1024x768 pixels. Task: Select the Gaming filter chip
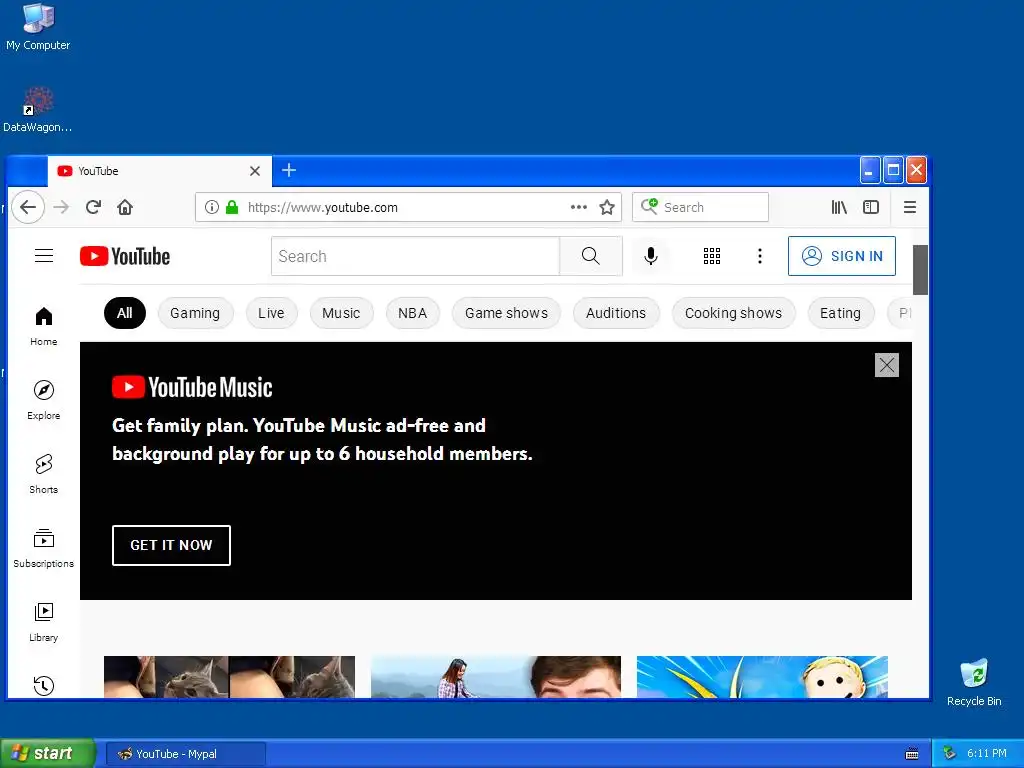pos(195,313)
